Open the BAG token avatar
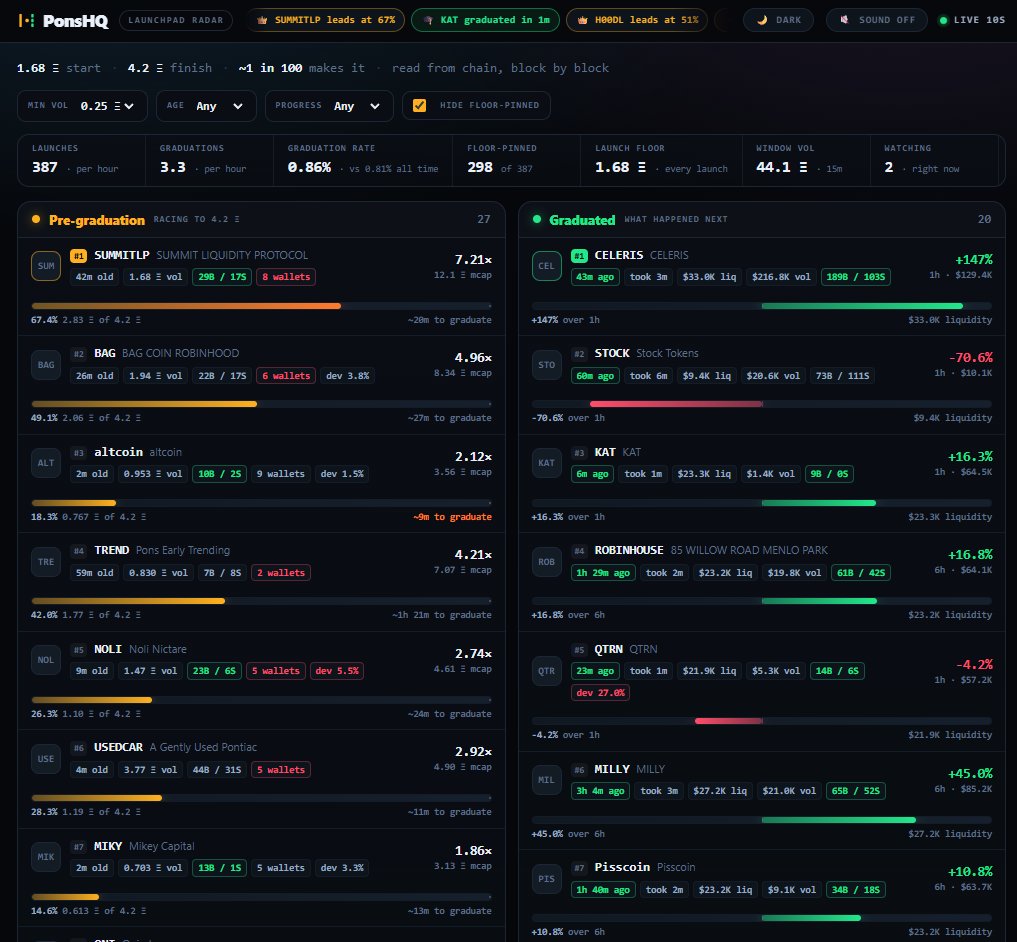 click(46, 365)
